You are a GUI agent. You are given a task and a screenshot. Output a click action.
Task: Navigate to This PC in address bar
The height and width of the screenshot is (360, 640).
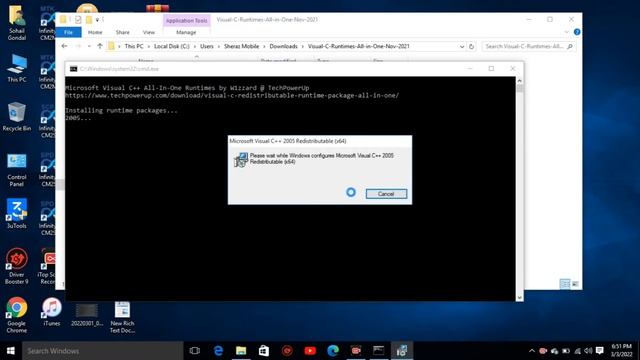click(134, 47)
